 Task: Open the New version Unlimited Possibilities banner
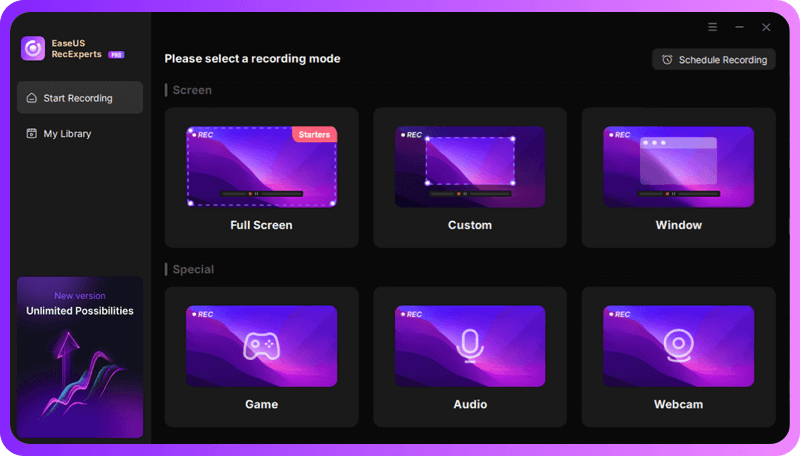pos(80,357)
